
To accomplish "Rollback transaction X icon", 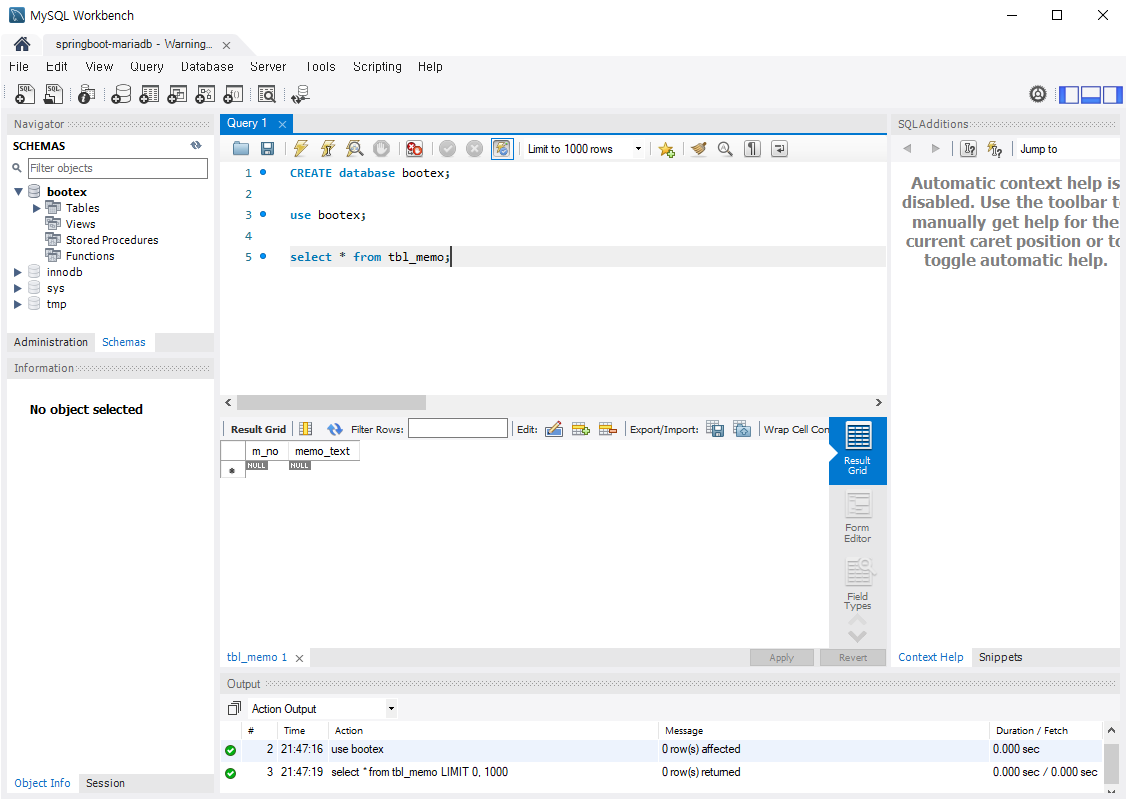I will coord(474,149).
